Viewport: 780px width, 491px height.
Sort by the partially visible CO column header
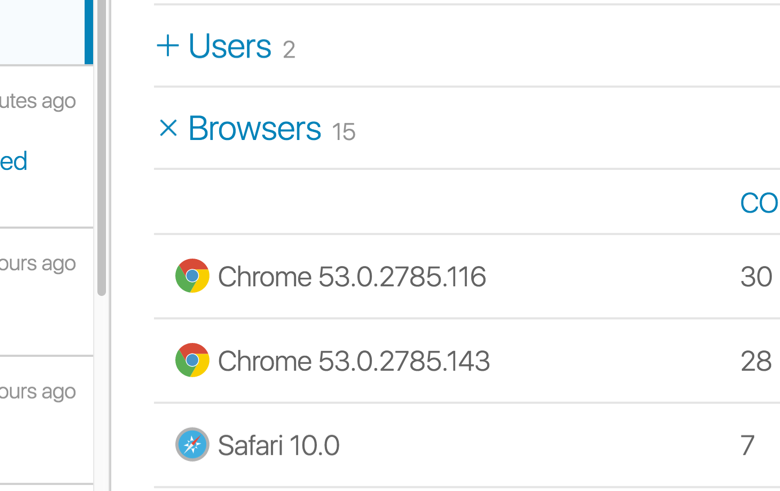point(760,203)
